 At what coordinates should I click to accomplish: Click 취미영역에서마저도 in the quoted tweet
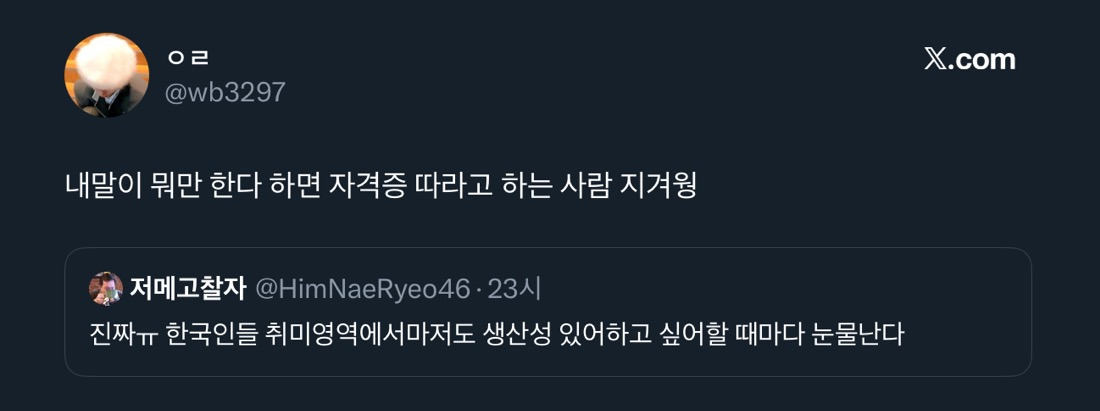(355, 333)
